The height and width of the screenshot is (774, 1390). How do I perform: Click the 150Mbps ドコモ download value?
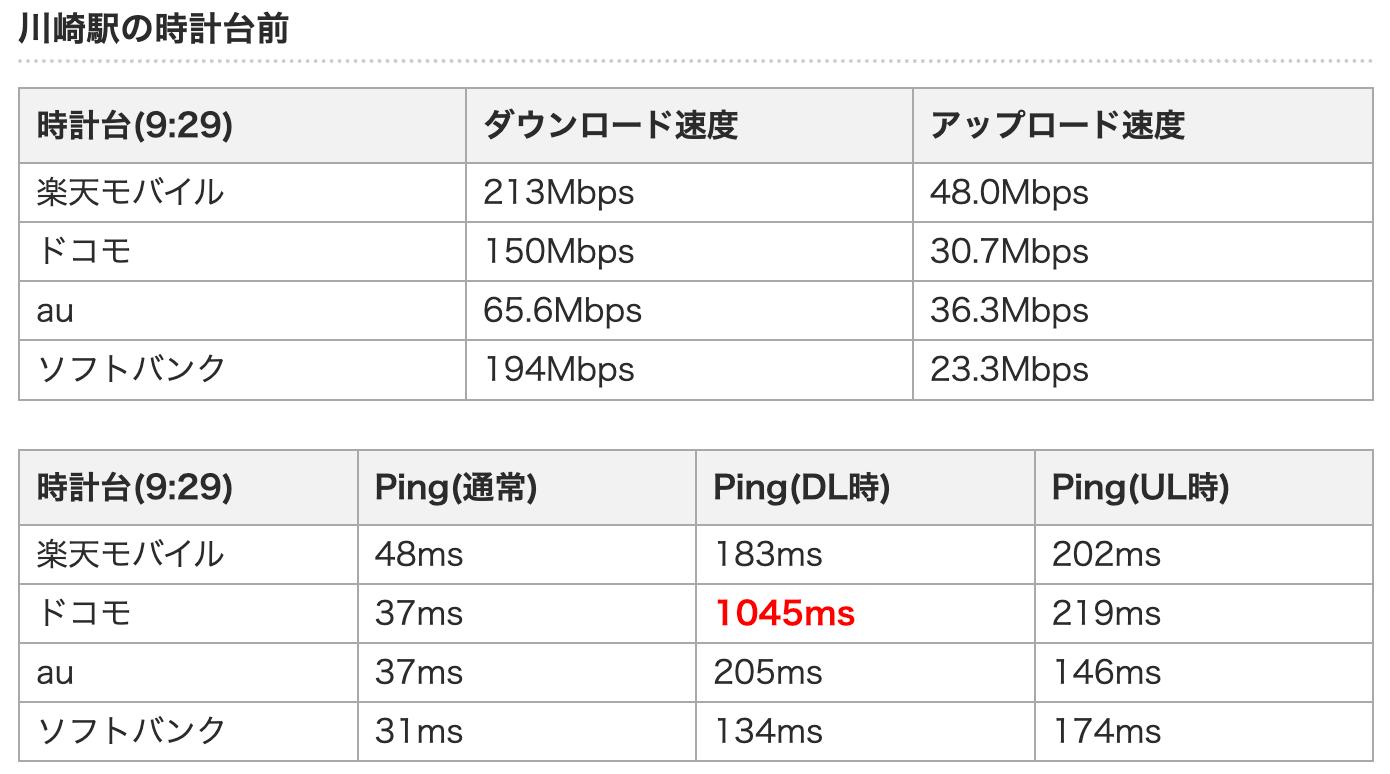pos(558,250)
